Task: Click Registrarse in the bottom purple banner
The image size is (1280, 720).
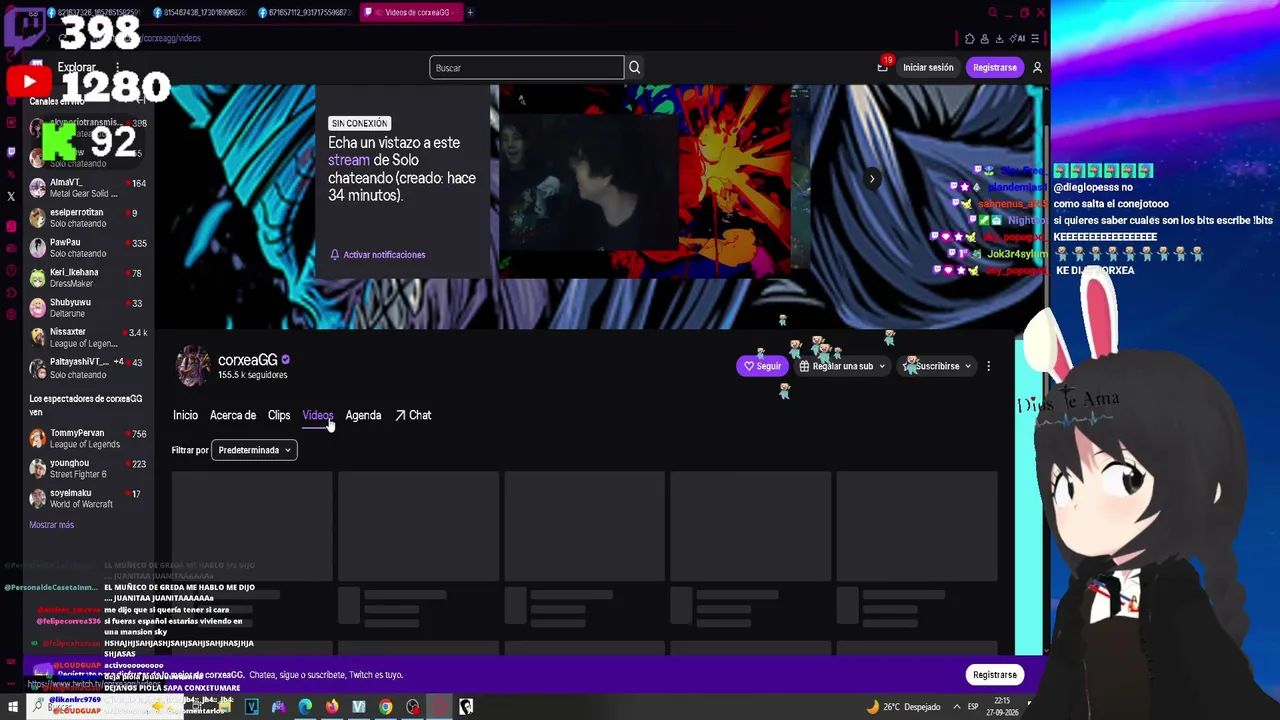Action: coord(994,675)
